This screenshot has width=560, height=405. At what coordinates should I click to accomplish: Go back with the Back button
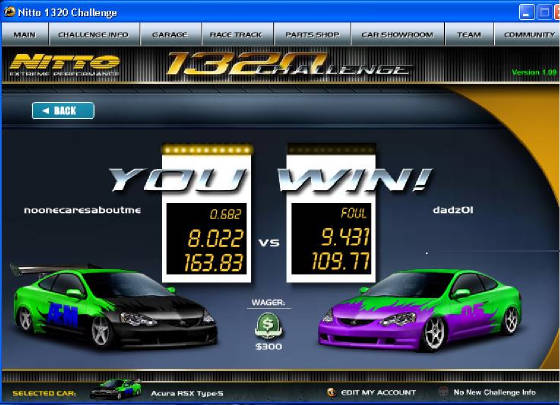63,110
